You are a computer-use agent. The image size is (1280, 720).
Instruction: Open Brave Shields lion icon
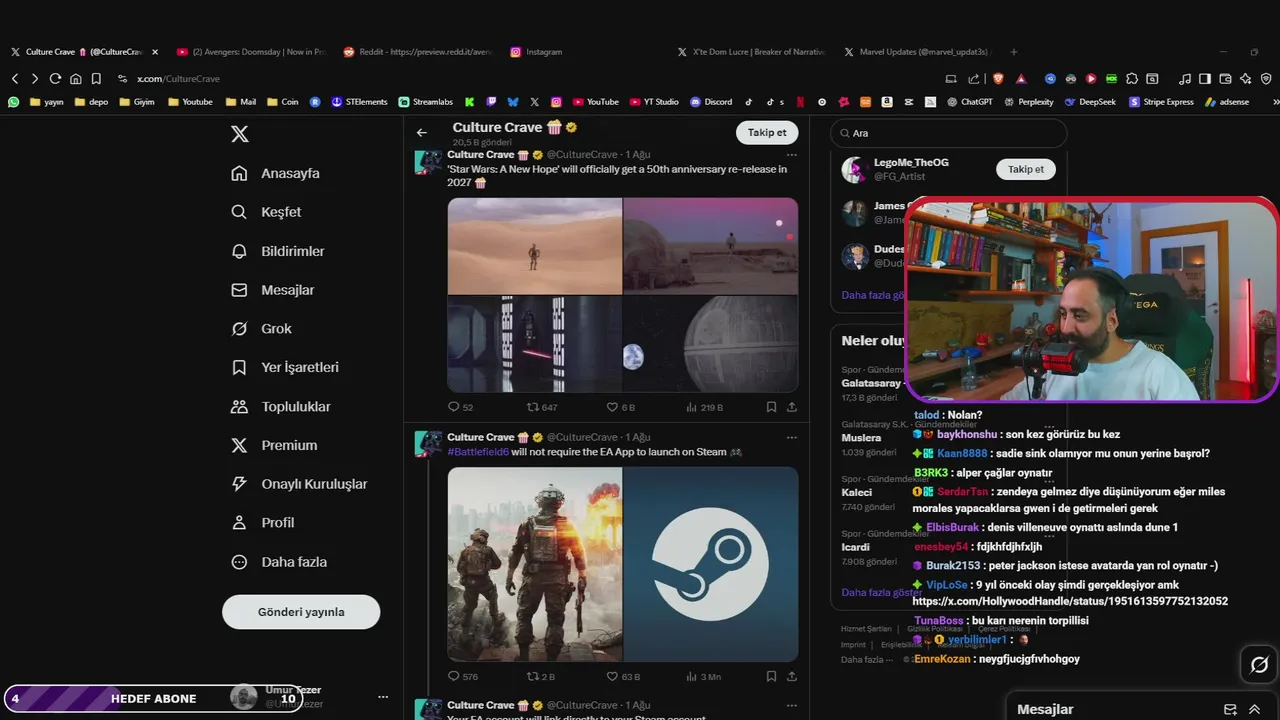tap(998, 78)
